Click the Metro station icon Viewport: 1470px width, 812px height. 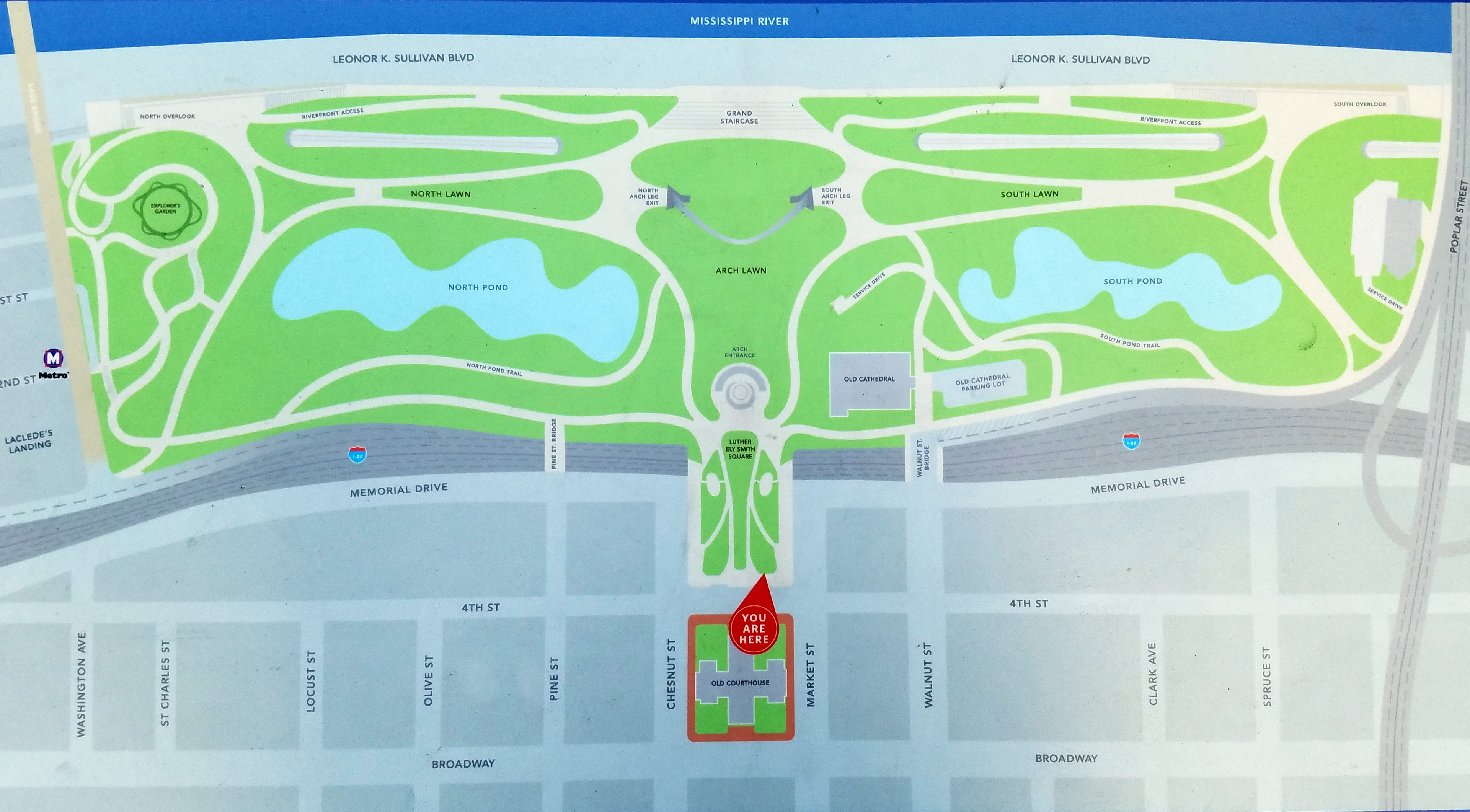click(x=54, y=358)
